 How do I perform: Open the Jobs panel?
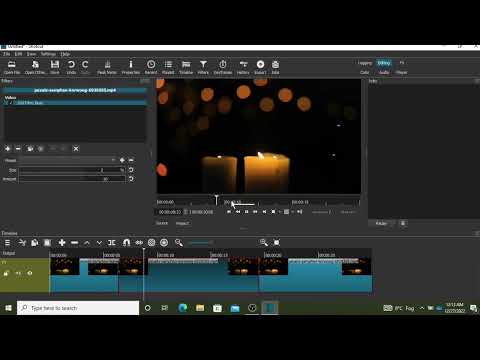(275, 67)
